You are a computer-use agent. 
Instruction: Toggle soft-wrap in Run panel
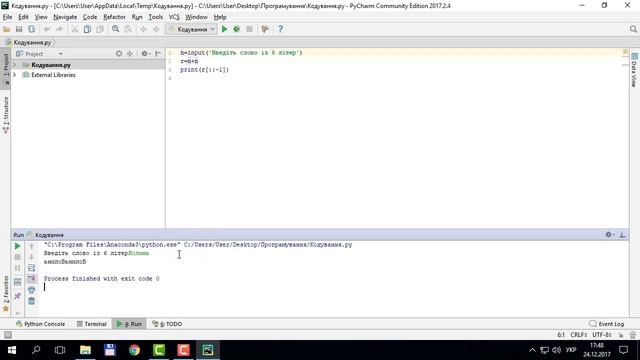pos(31,268)
